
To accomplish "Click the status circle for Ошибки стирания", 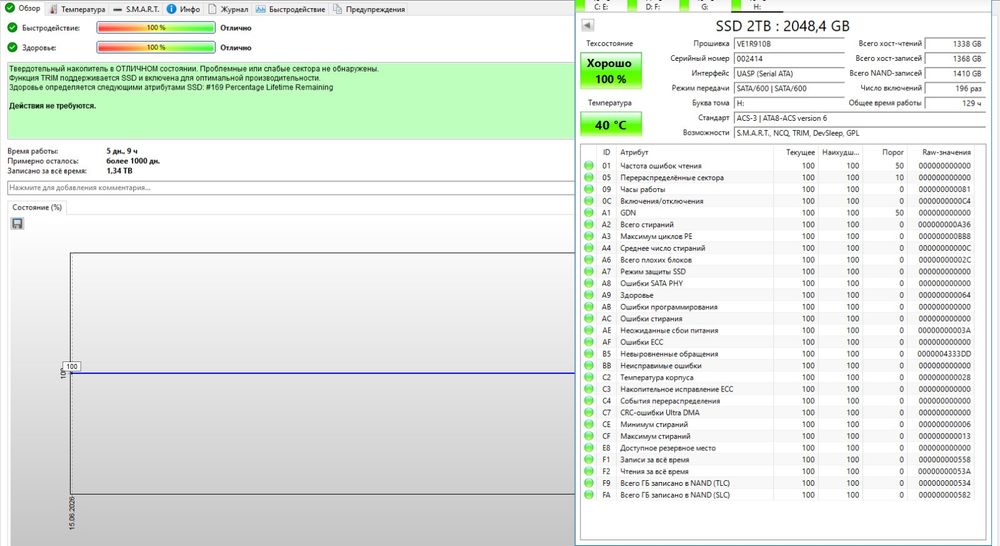I will (x=589, y=318).
